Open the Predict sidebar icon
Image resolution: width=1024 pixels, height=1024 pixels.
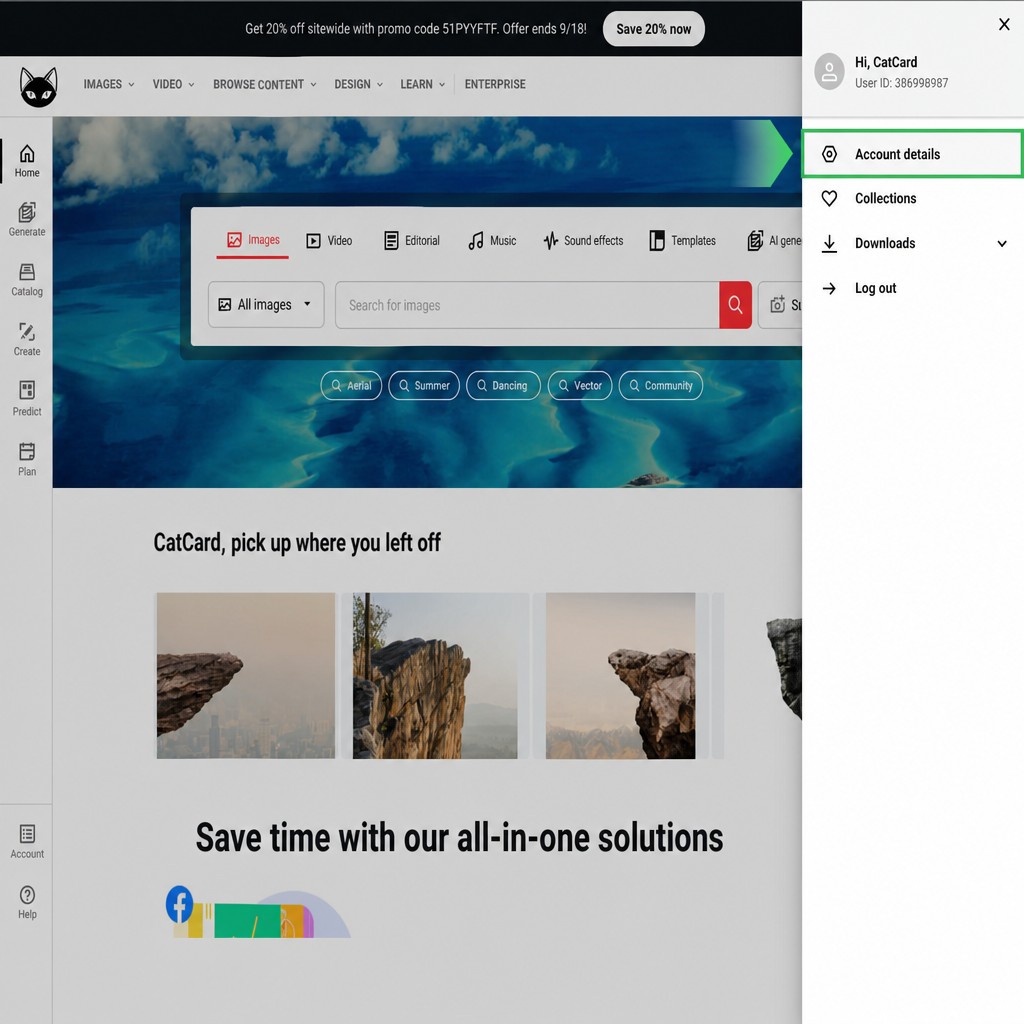(27, 391)
